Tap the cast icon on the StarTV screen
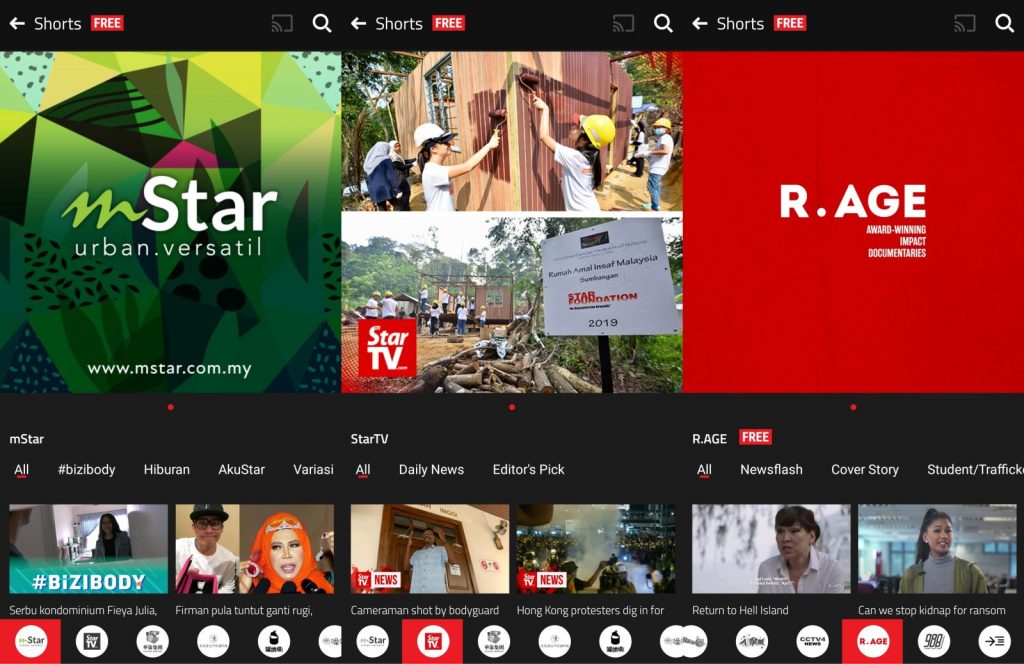This screenshot has height=664, width=1024. (x=624, y=24)
